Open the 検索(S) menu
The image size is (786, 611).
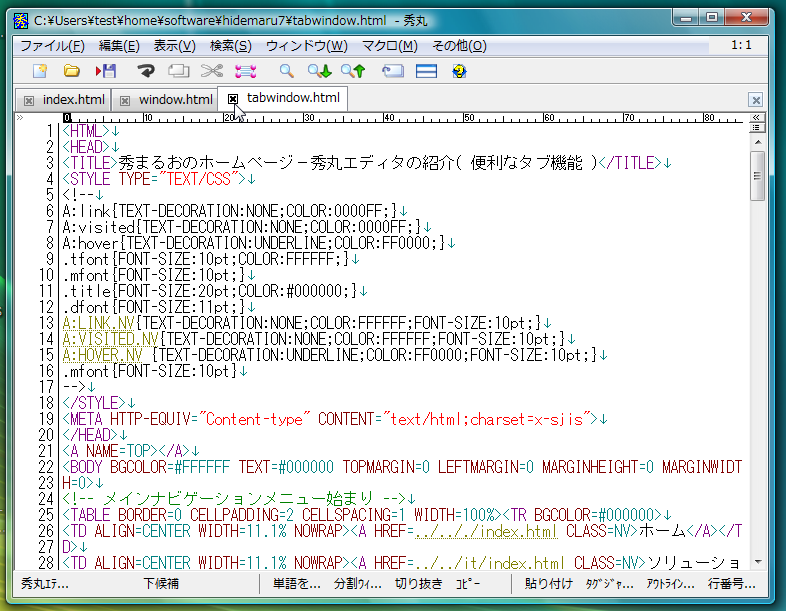(x=230, y=46)
